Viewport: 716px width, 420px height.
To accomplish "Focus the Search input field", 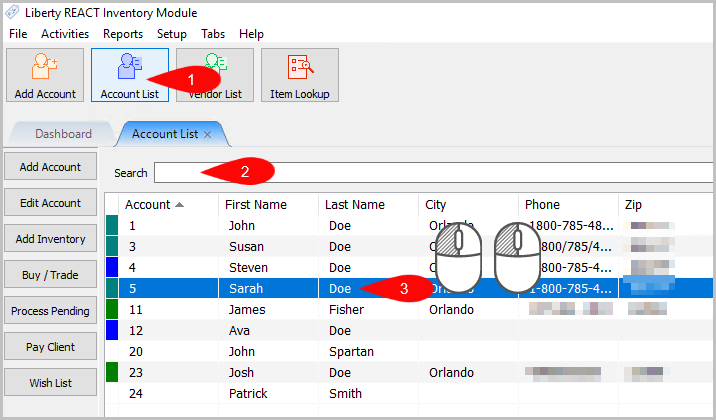I will (433, 173).
